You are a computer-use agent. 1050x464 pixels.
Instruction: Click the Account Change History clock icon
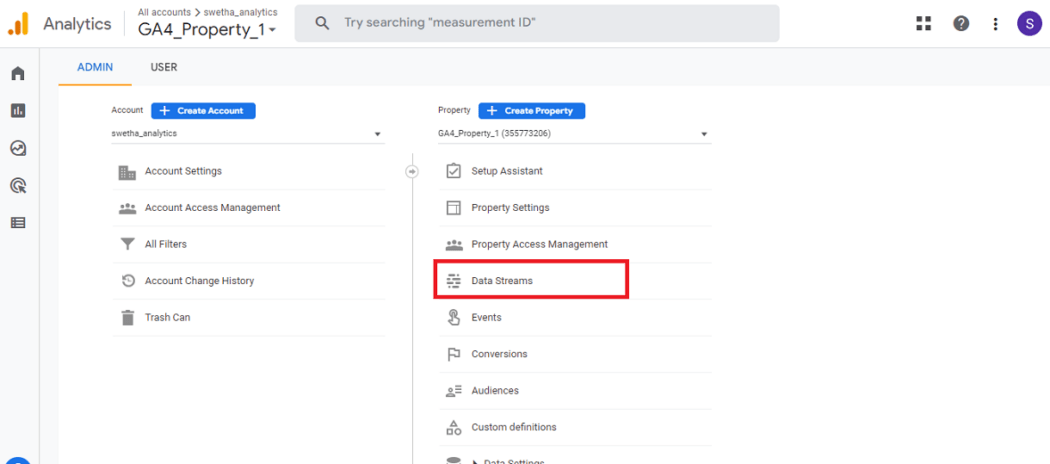[x=128, y=281]
